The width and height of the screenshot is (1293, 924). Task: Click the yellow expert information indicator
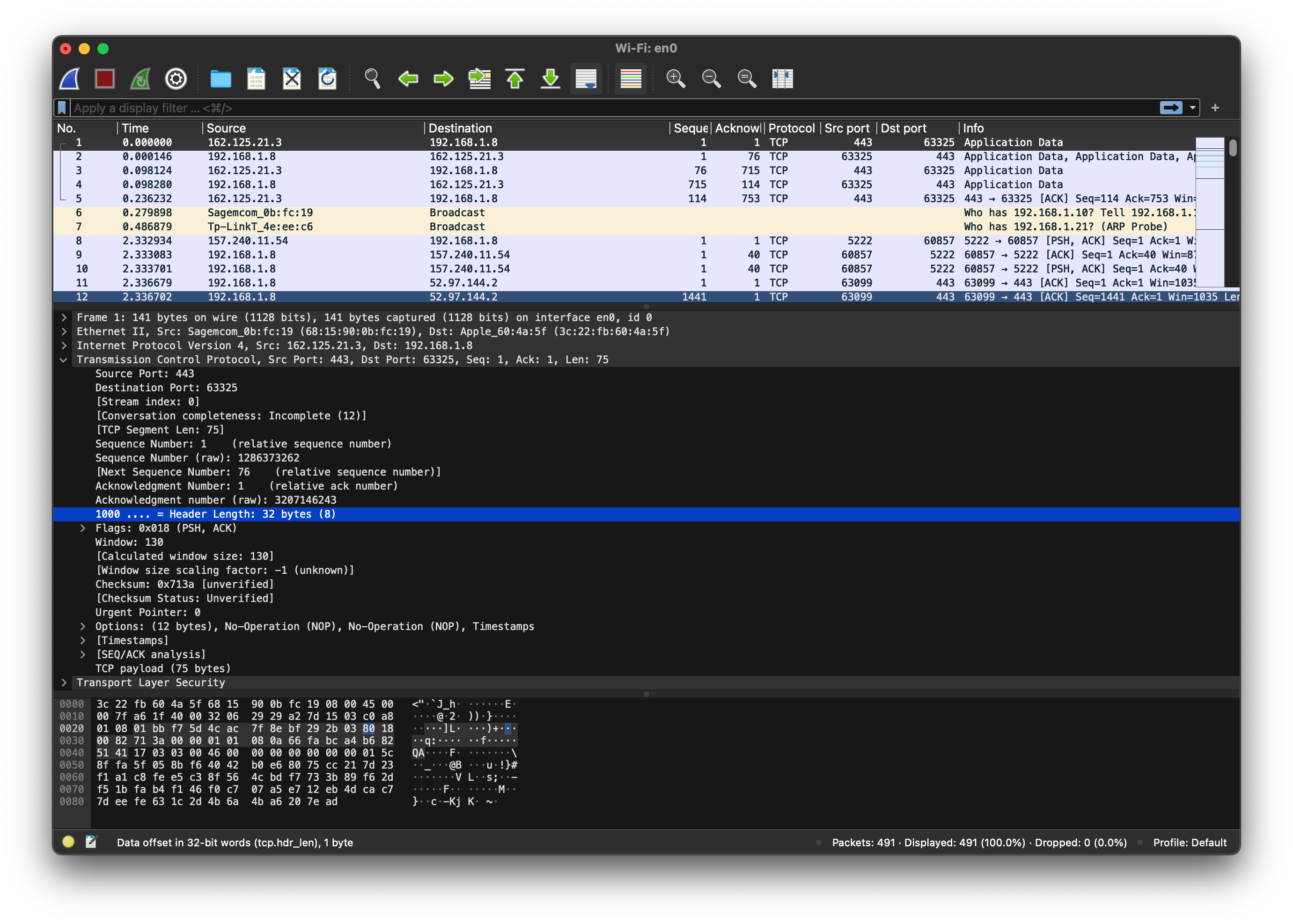point(68,842)
